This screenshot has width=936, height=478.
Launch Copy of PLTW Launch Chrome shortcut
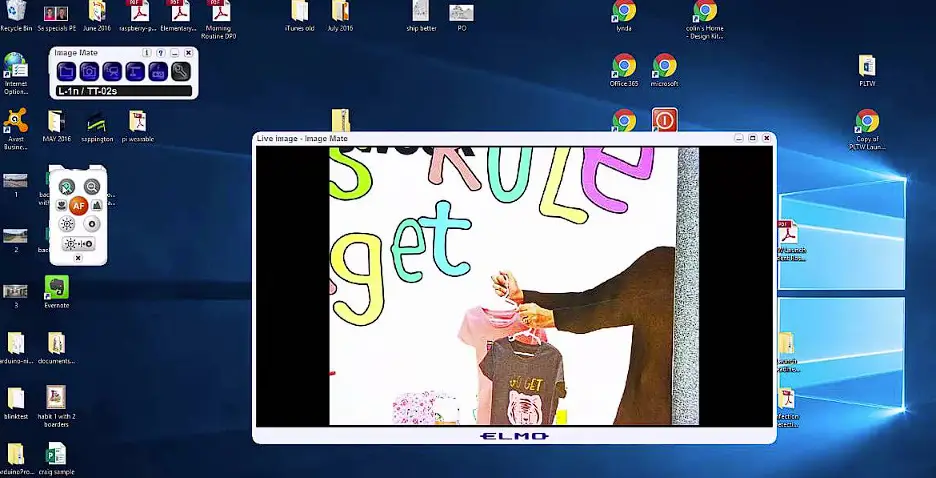click(867, 129)
